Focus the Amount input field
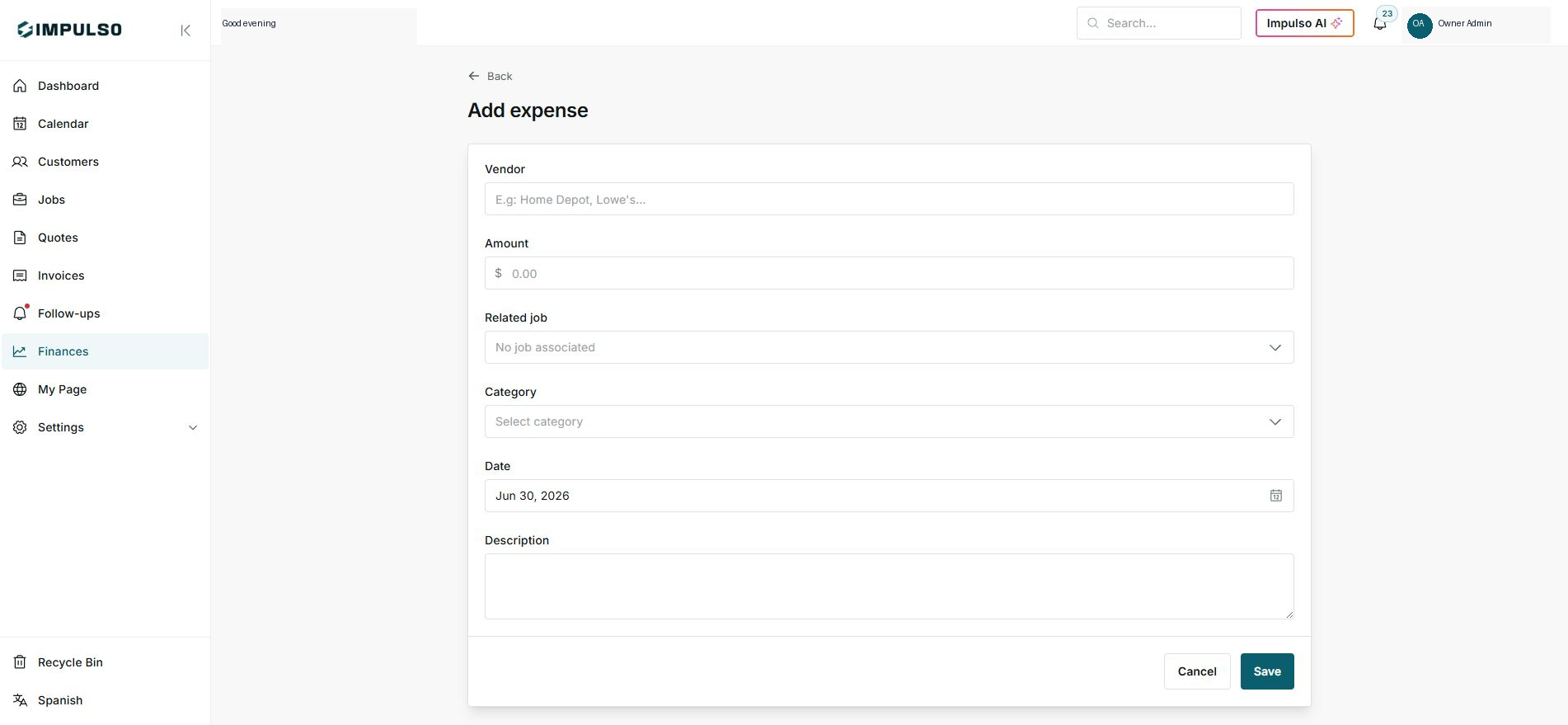 point(889,273)
